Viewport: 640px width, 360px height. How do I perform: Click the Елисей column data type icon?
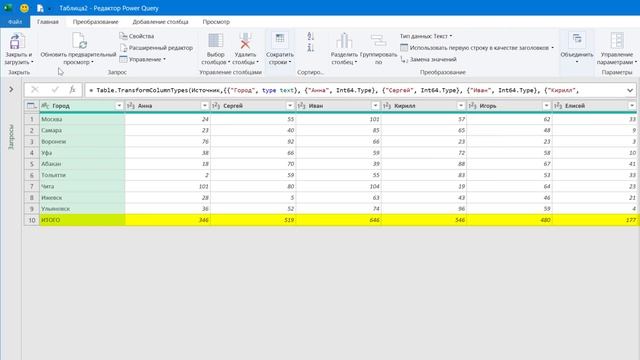coord(558,106)
